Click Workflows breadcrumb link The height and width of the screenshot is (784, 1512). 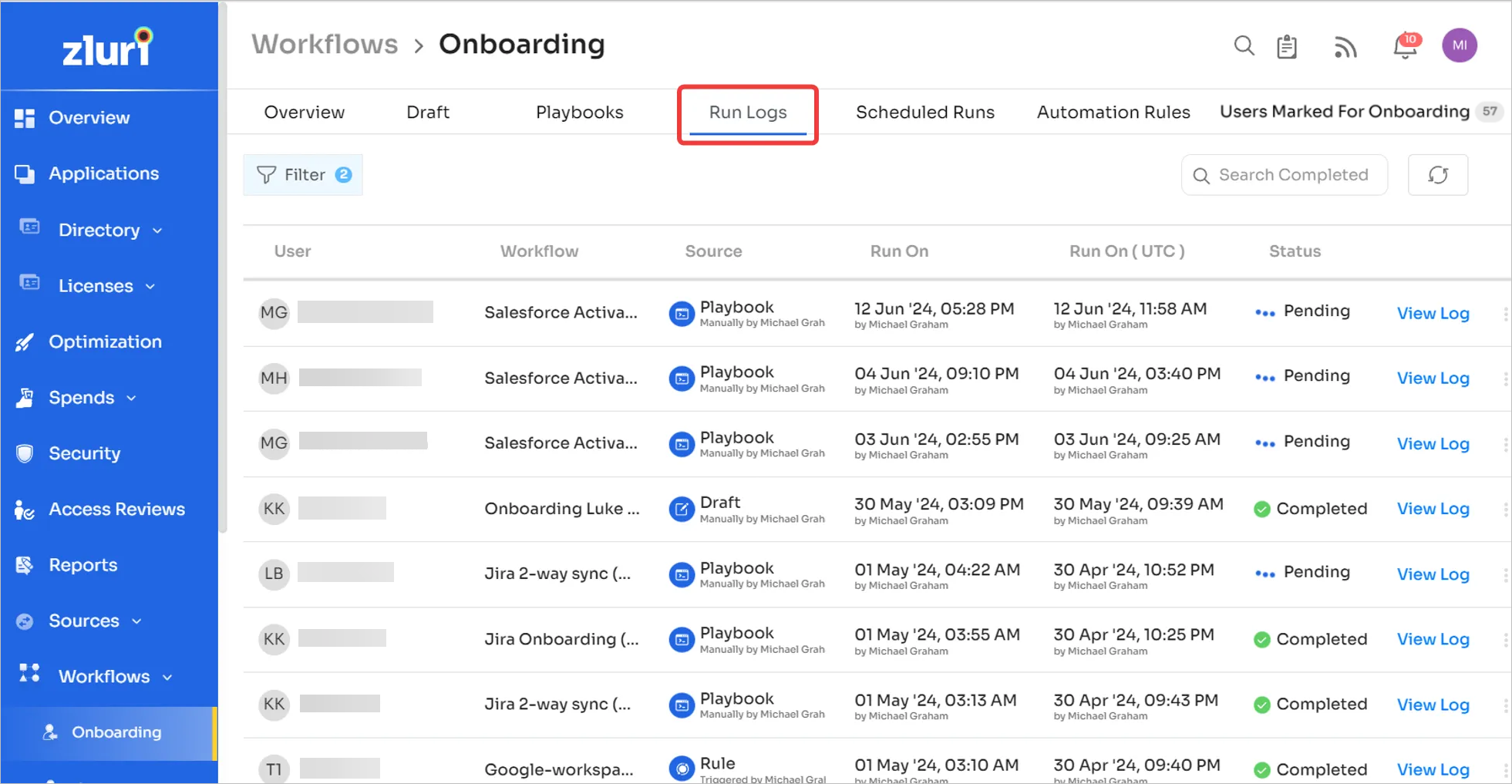[x=325, y=45]
